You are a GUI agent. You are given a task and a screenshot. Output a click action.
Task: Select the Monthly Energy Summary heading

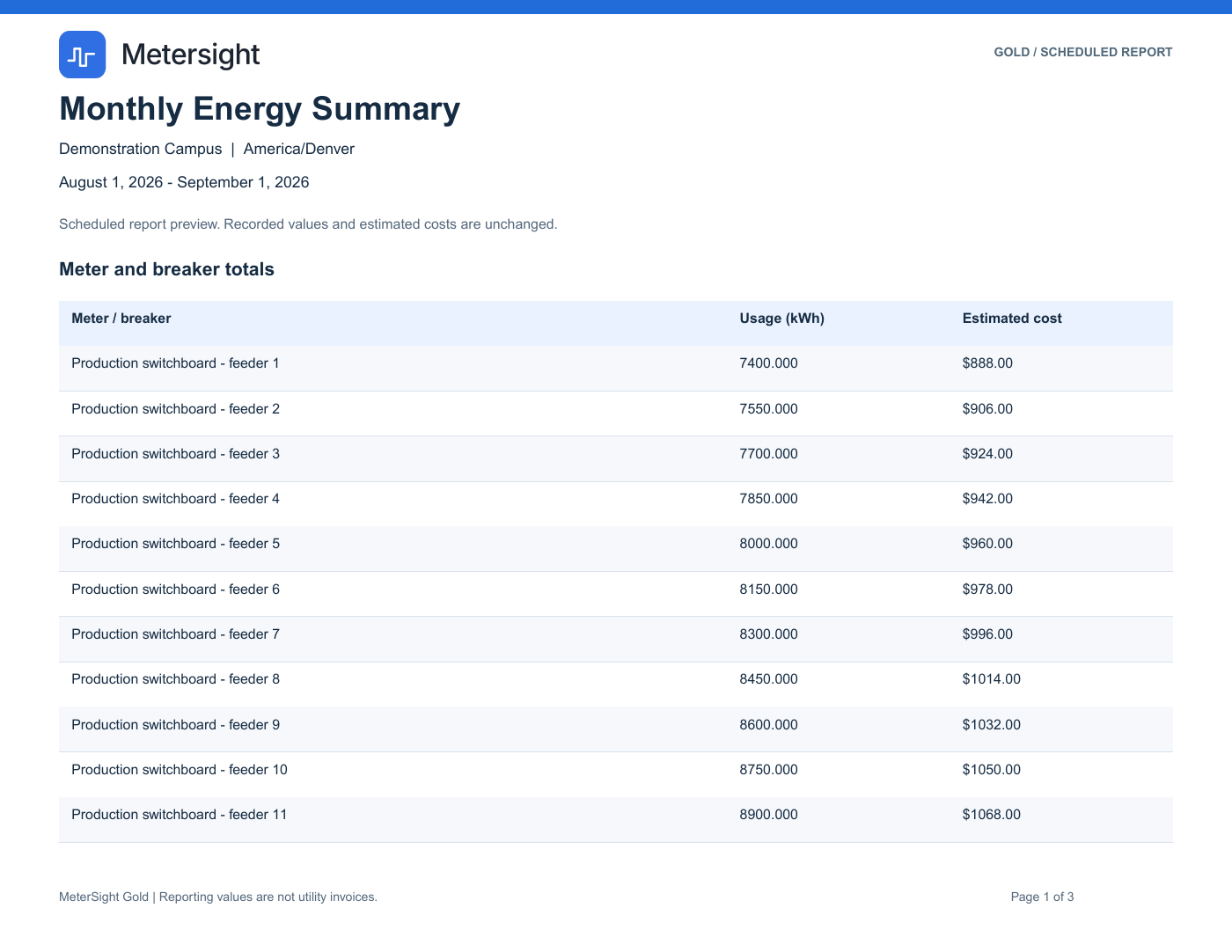click(260, 108)
